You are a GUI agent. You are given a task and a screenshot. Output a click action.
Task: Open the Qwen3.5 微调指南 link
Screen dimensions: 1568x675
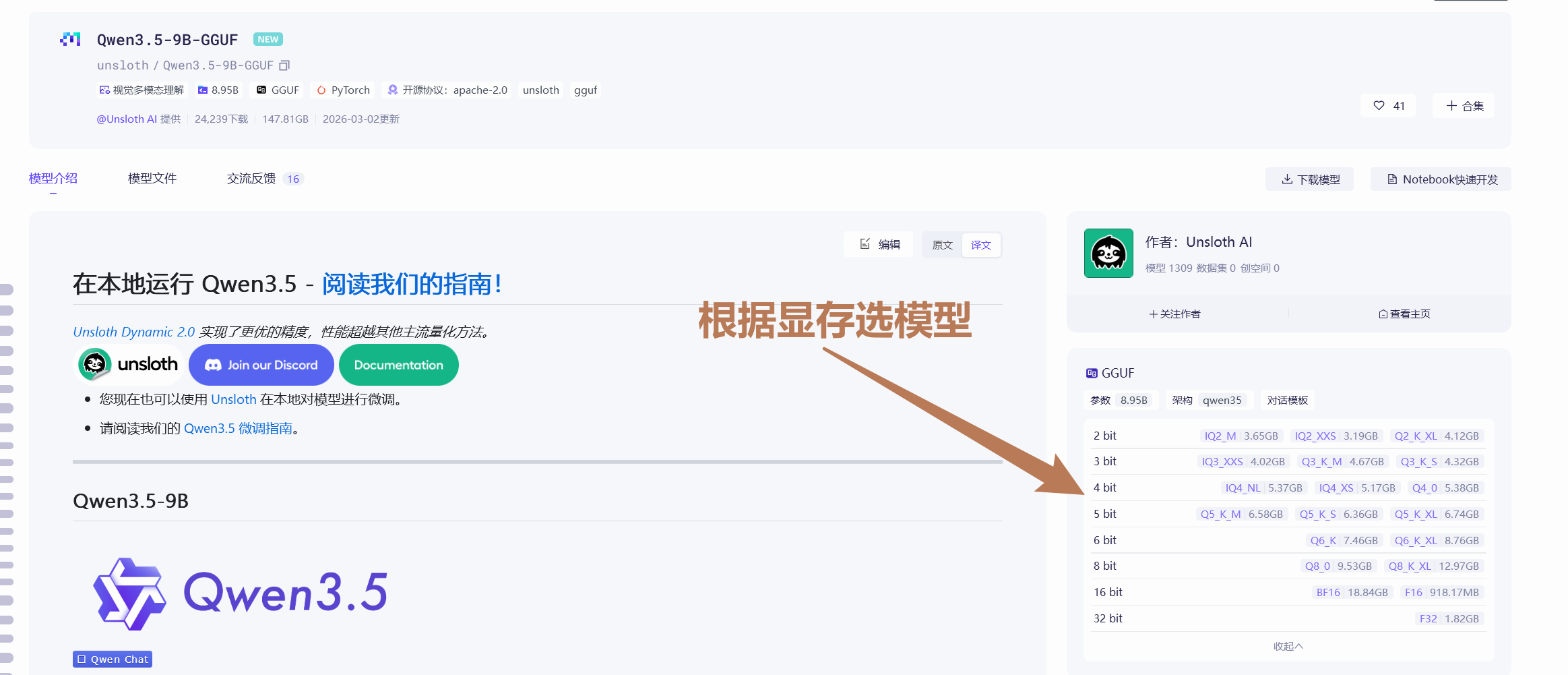[x=238, y=428]
